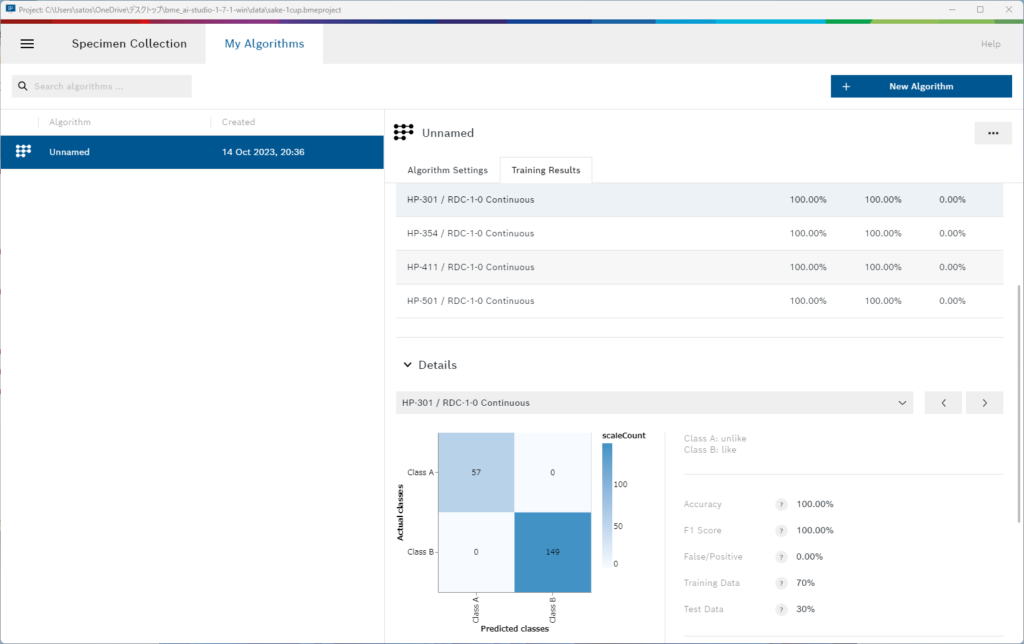Create a New Algorithm
This screenshot has height=644, width=1024.
click(x=920, y=87)
